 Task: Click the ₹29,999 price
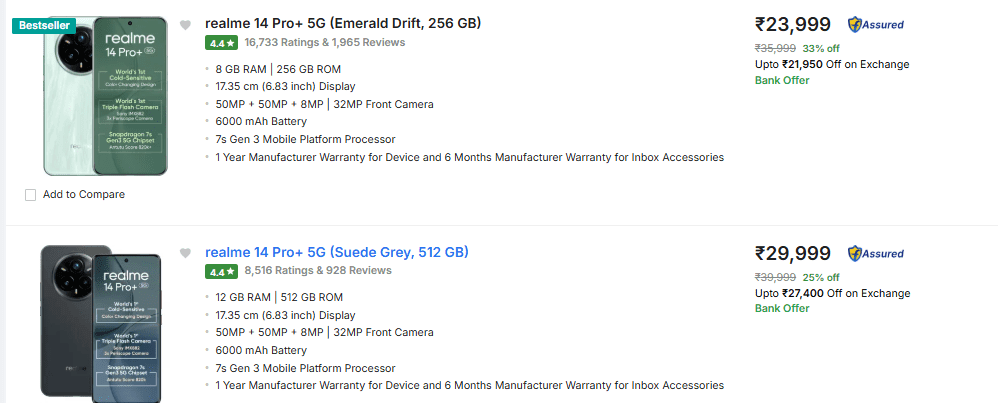(x=794, y=254)
